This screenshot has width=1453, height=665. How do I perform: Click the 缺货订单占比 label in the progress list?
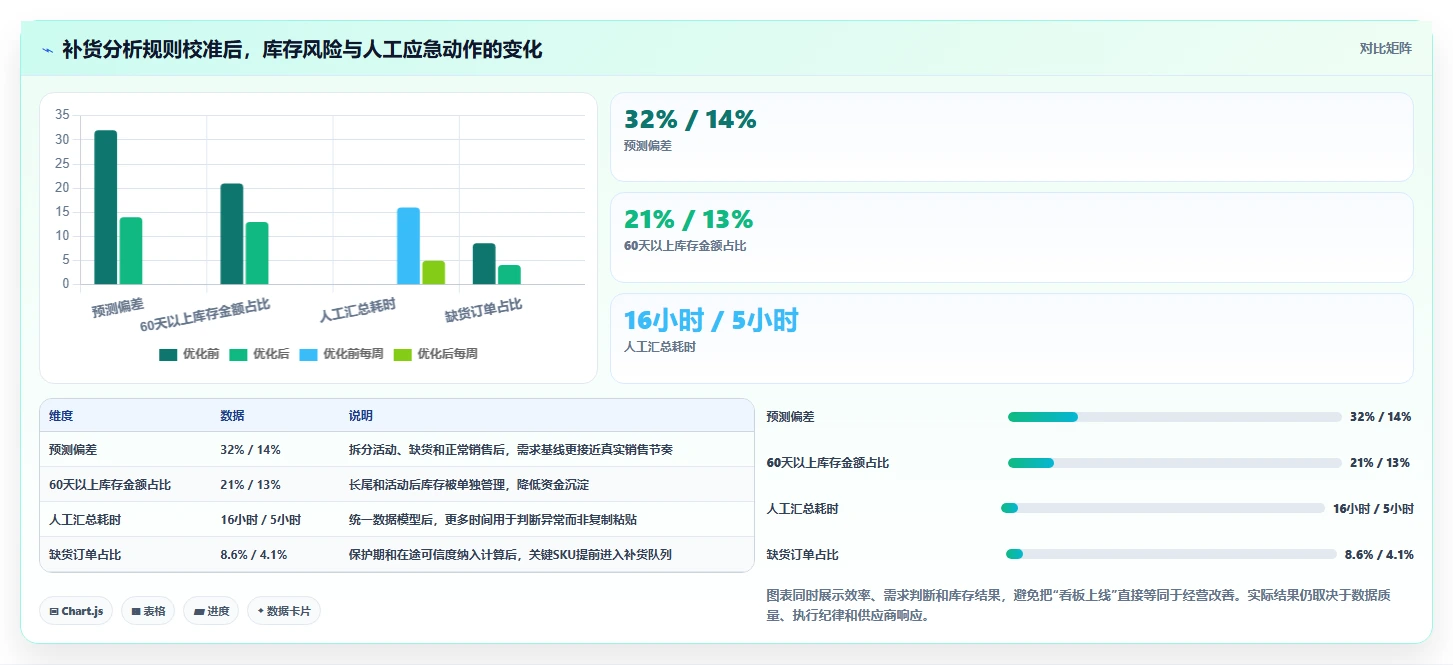(x=802, y=554)
